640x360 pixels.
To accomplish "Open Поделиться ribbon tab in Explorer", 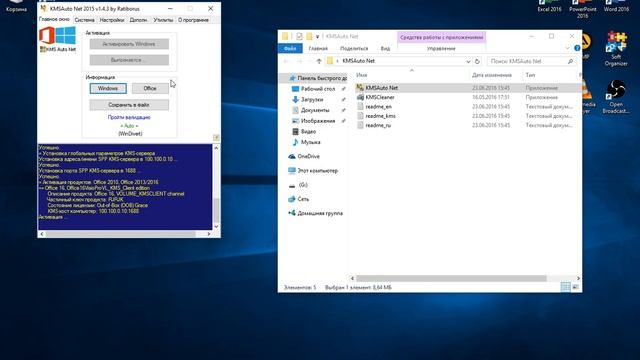I will tap(354, 48).
